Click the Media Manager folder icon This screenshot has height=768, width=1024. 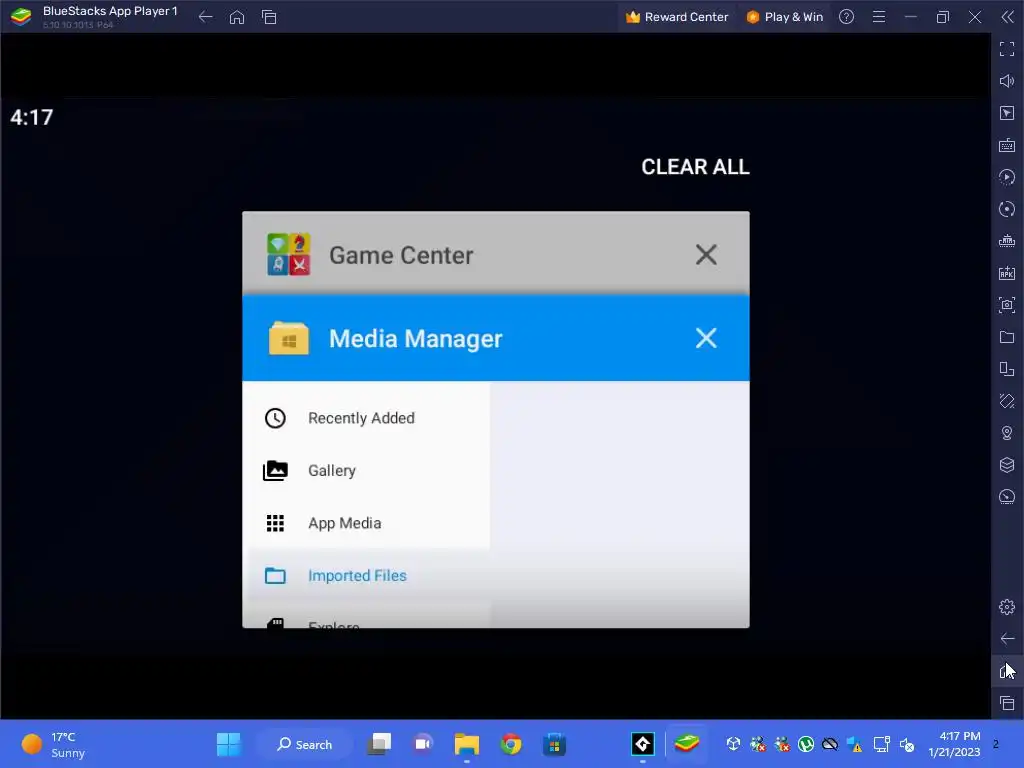(x=289, y=338)
